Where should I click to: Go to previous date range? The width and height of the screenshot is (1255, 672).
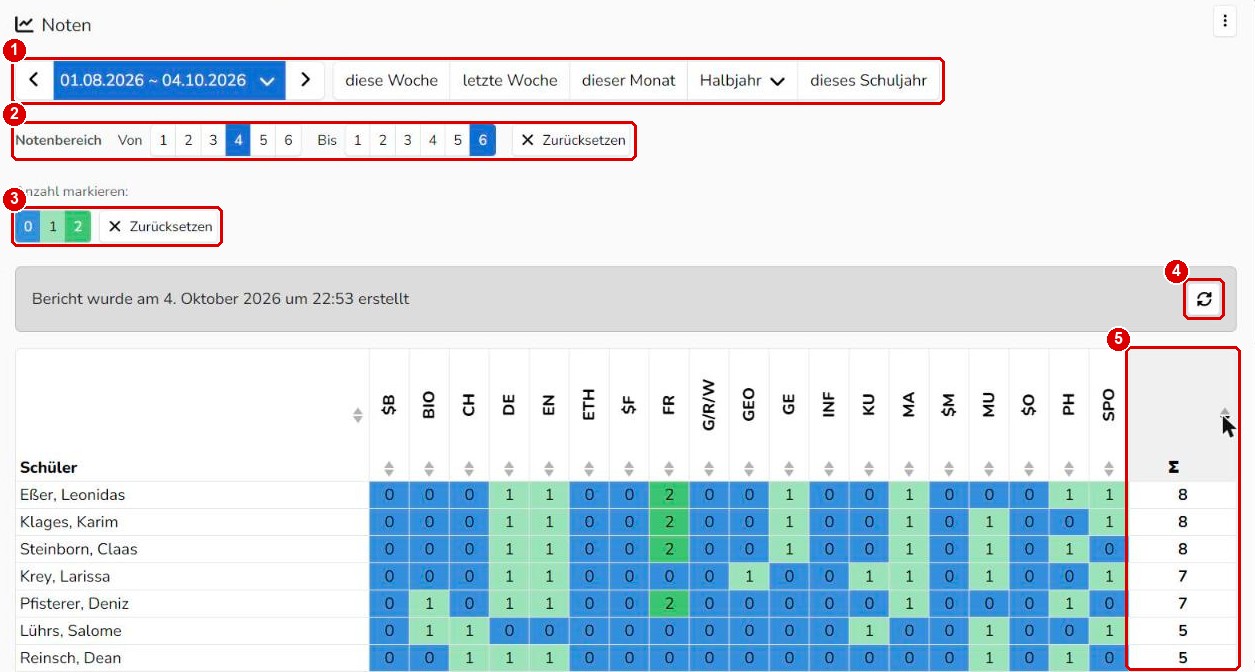point(34,80)
